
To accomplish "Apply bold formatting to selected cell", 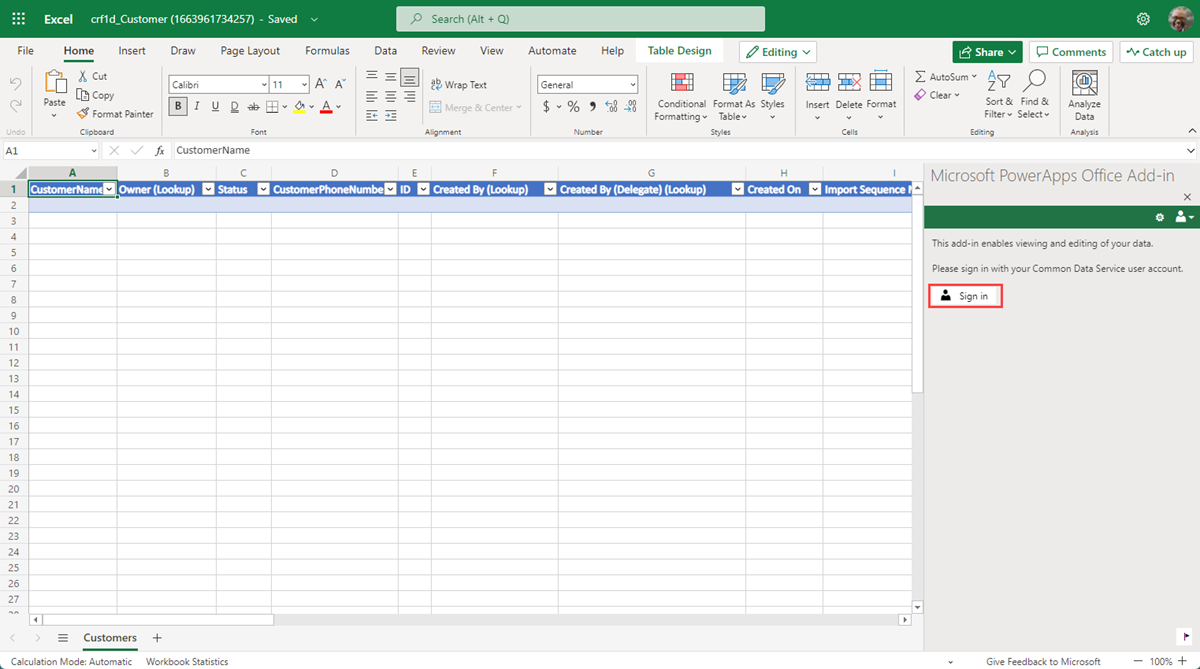I will click(178, 105).
